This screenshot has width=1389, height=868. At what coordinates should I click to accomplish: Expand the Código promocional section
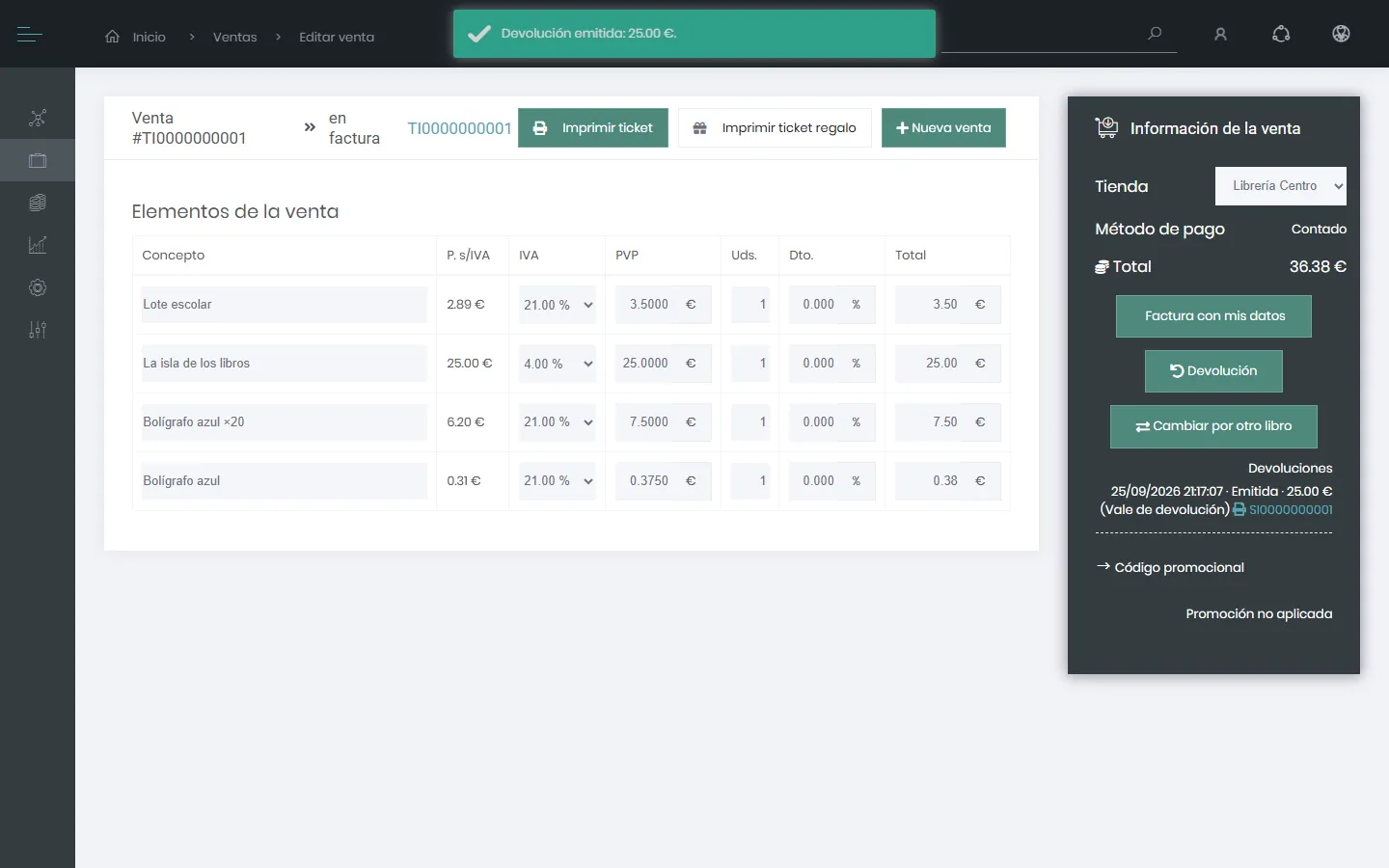point(1171,567)
